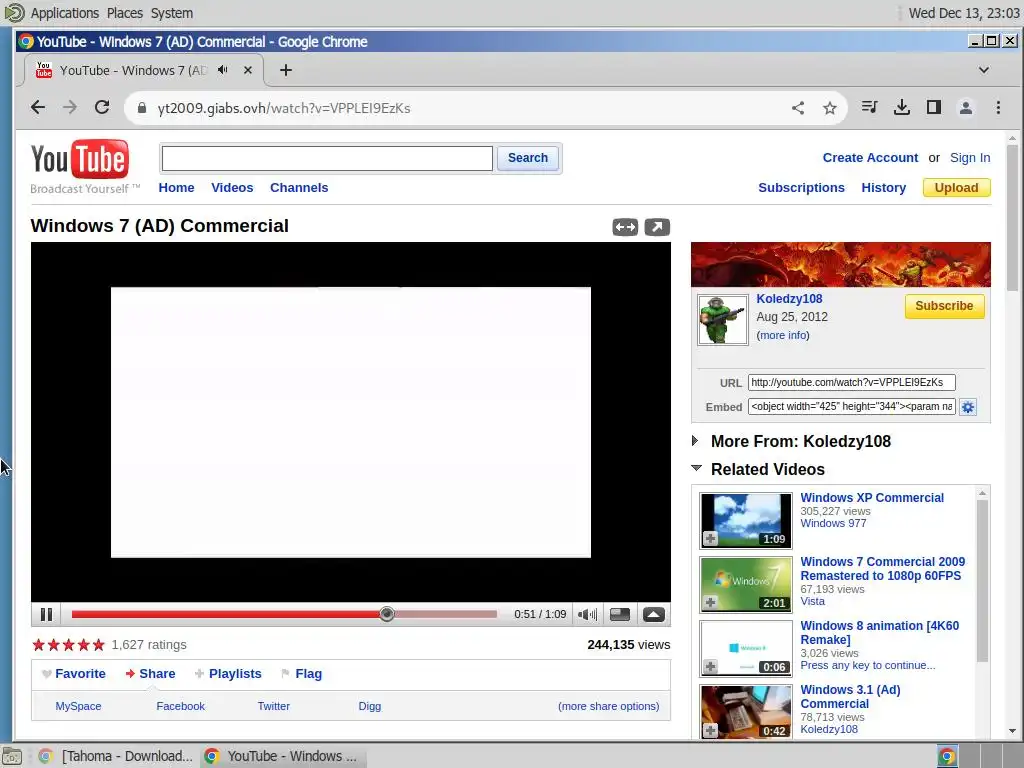
Task: Add Windows 8 animation to queue
Action: point(711,667)
